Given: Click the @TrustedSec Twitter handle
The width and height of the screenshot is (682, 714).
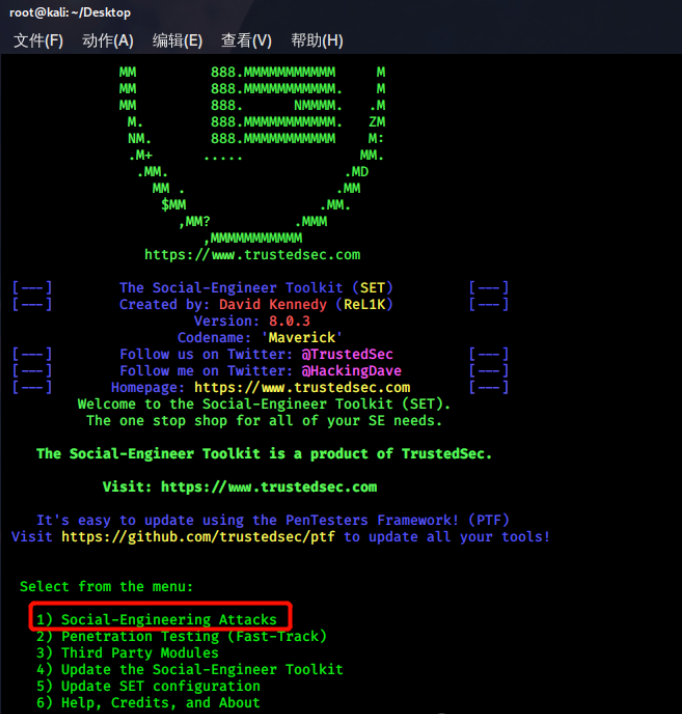Looking at the screenshot, I should [x=347, y=354].
